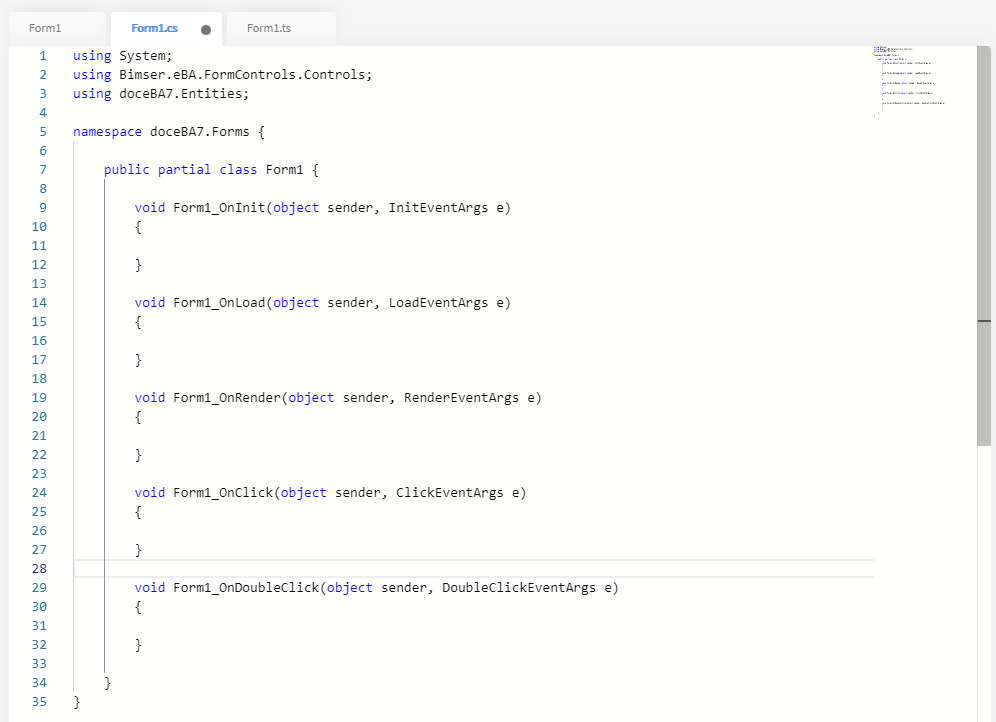Click the 'using System;' statement
The image size is (996, 722).
[x=122, y=55]
